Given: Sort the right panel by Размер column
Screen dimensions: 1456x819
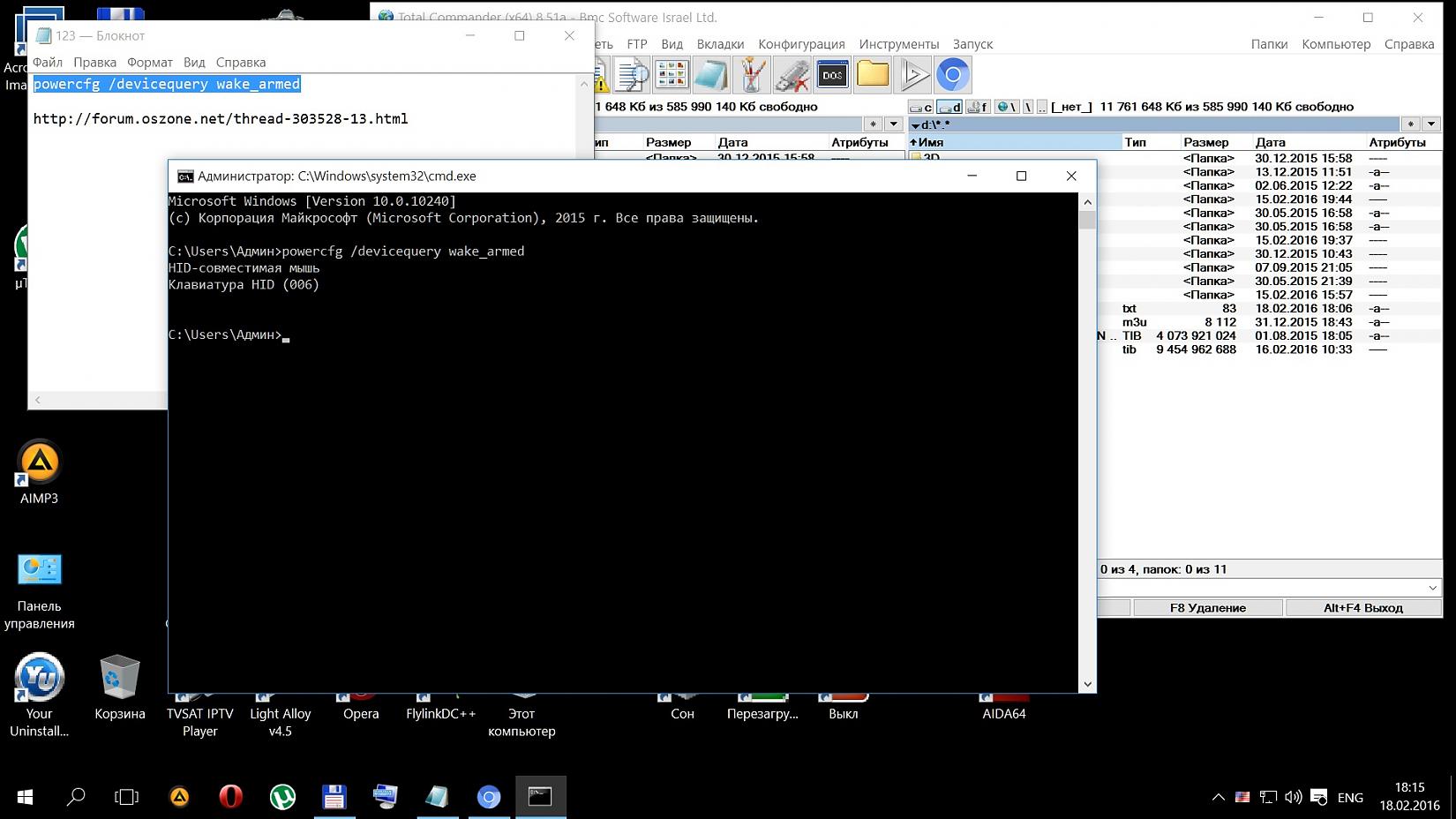Looking at the screenshot, I should click(1216, 142).
